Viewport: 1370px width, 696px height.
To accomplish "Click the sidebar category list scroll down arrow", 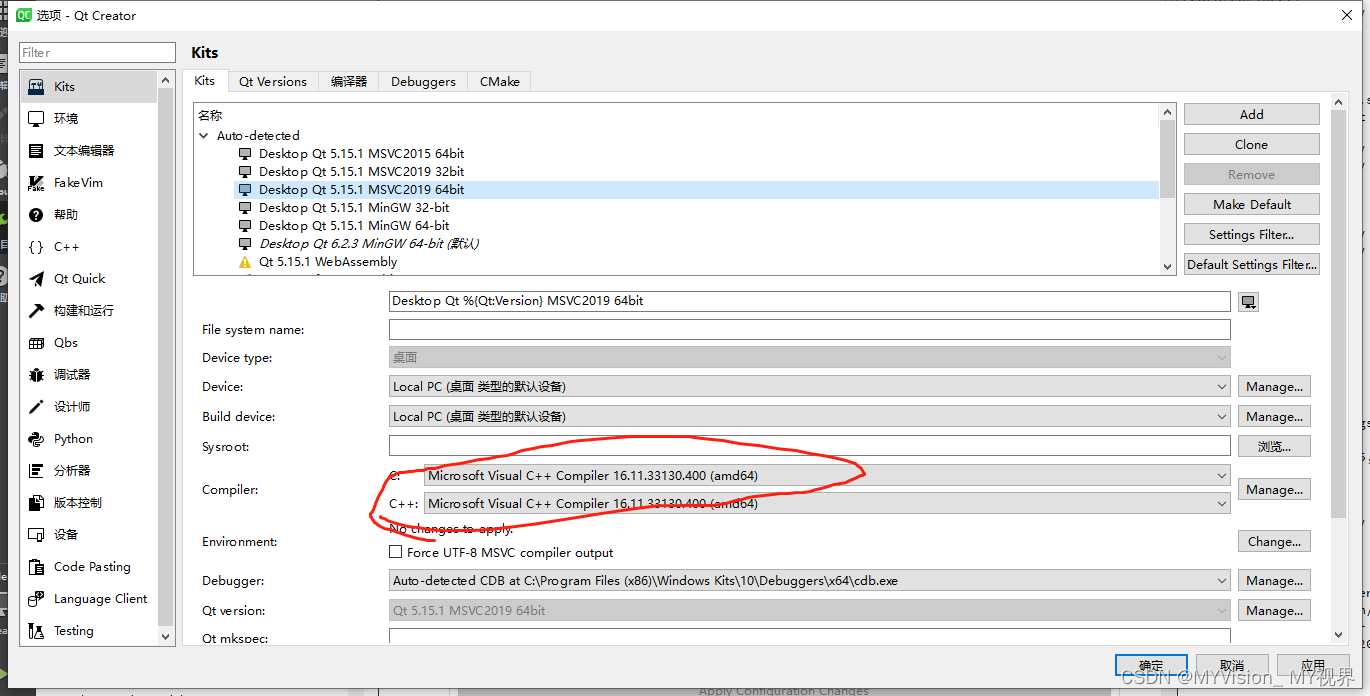I will pos(166,635).
